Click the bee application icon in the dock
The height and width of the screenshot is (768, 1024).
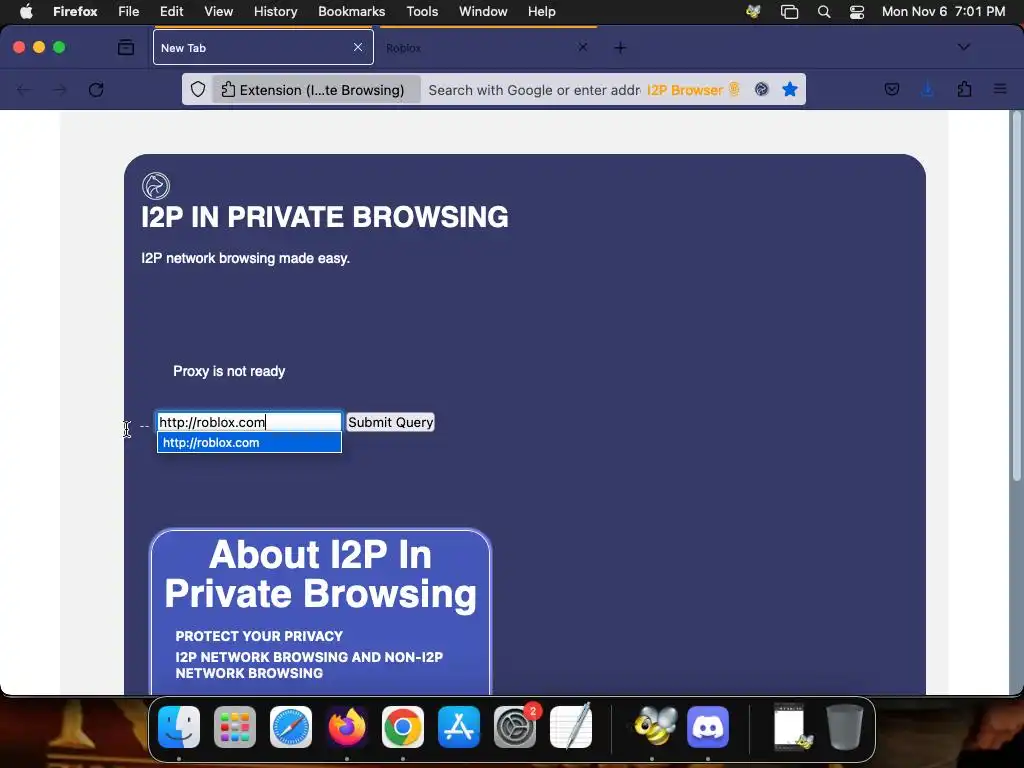click(x=654, y=727)
